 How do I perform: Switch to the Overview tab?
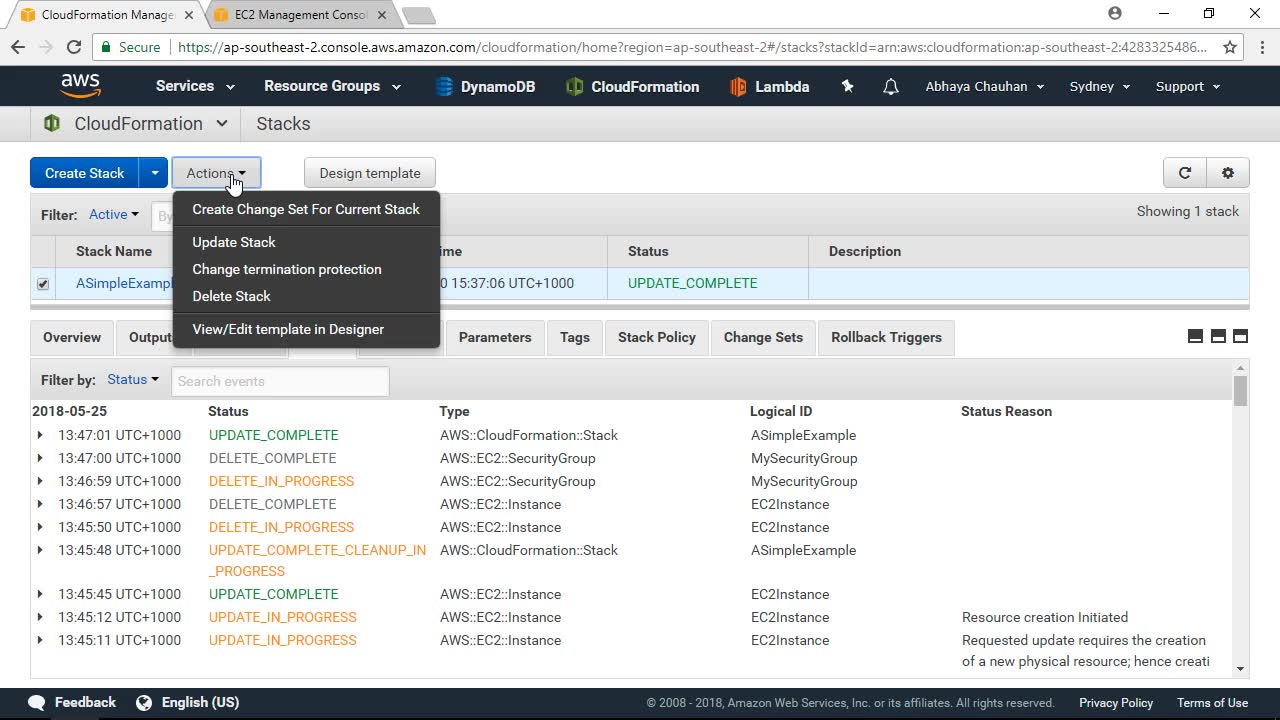[72, 337]
